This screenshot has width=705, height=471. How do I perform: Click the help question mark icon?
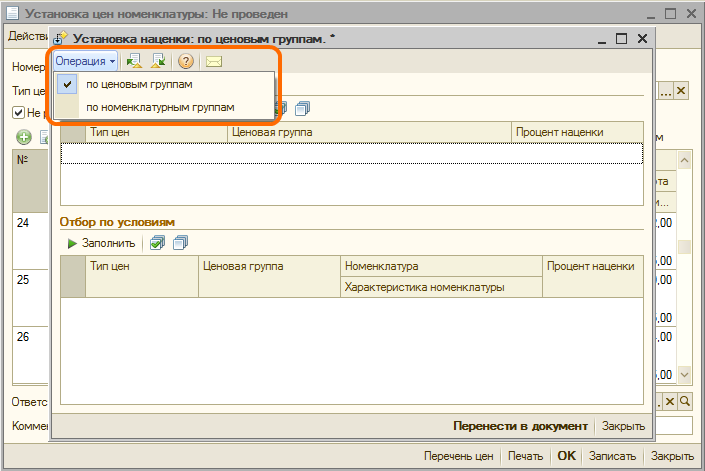[186, 61]
